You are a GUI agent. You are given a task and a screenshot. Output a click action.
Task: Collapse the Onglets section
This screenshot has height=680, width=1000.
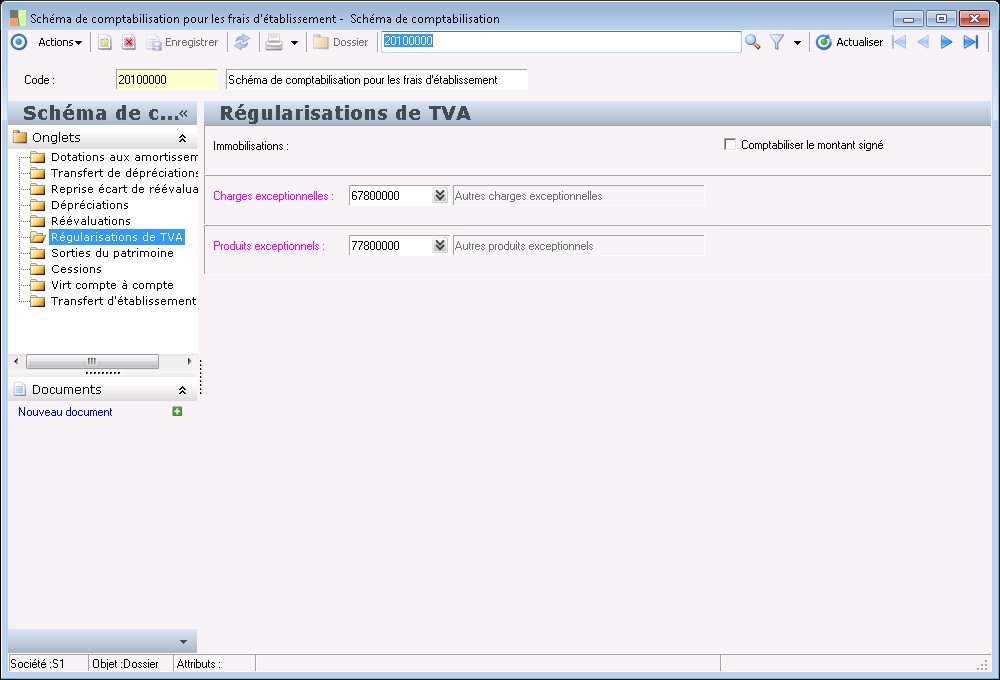(182, 138)
